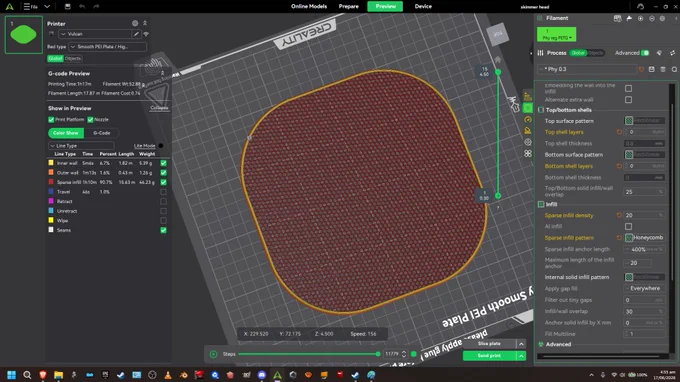
Task: Switch to the Prepare tab
Action: coord(349,7)
